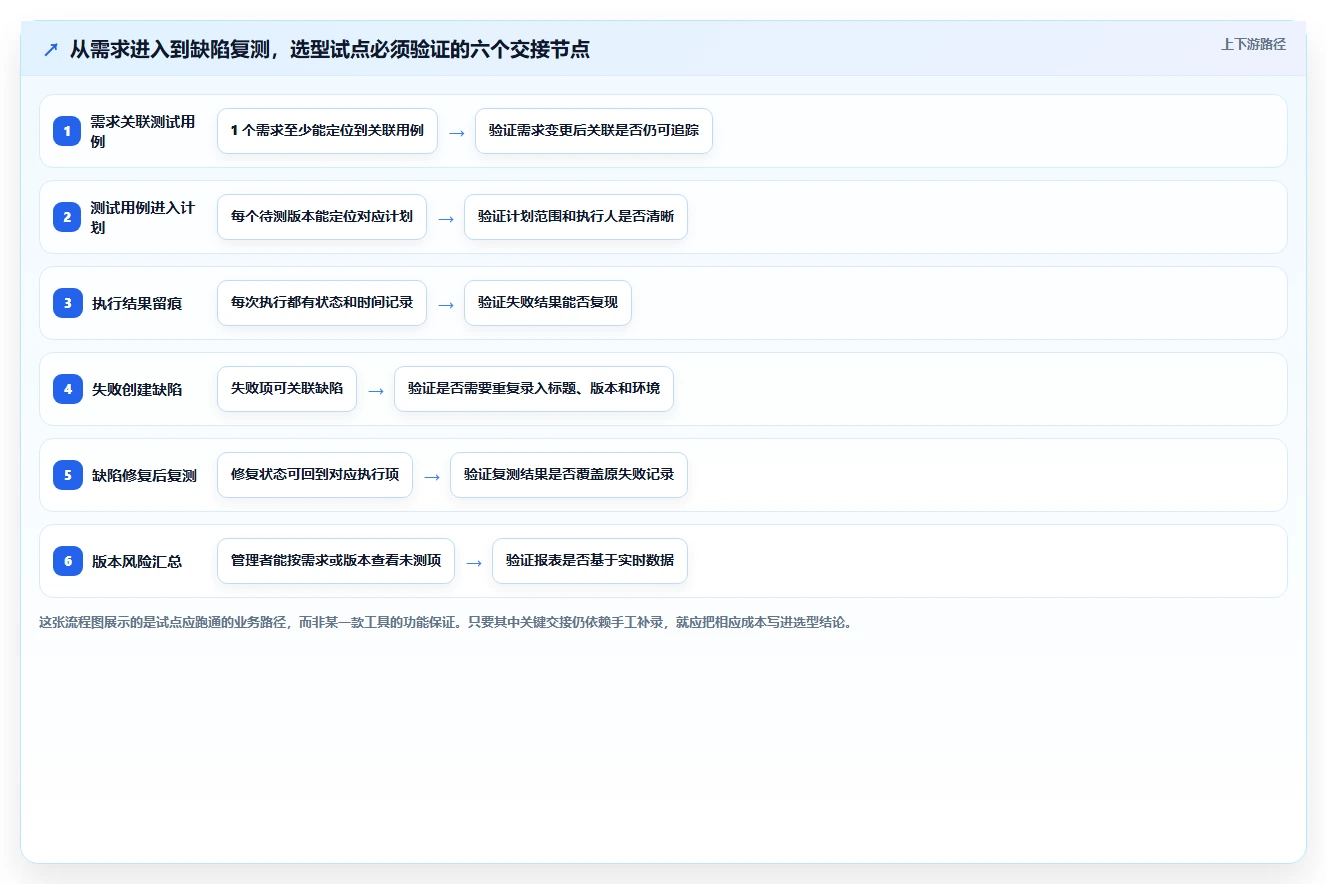
Task: Click the 管理者能按需求或版本查看未测项 box
Action: tap(336, 561)
